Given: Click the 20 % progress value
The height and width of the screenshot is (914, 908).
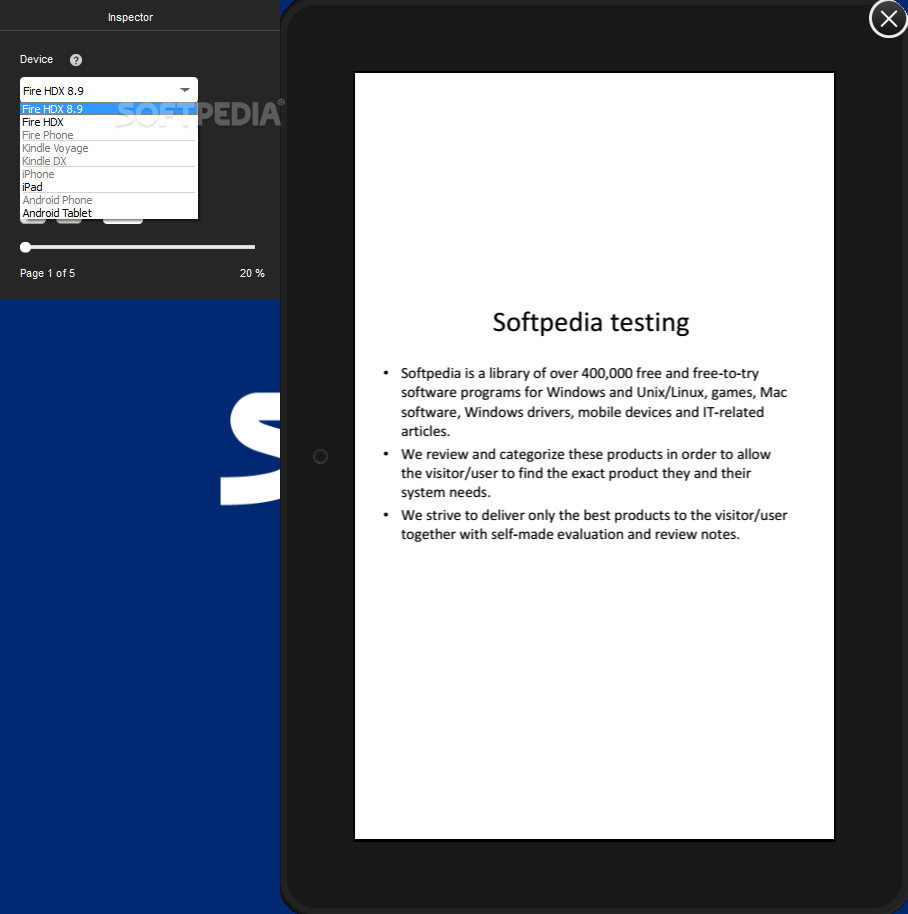Looking at the screenshot, I should (x=252, y=273).
